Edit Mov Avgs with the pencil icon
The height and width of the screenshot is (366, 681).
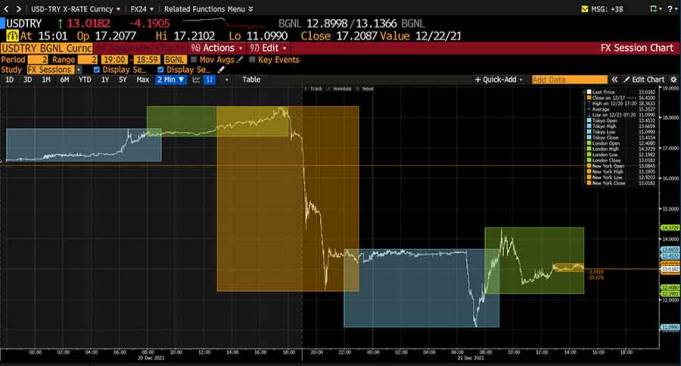(240, 59)
